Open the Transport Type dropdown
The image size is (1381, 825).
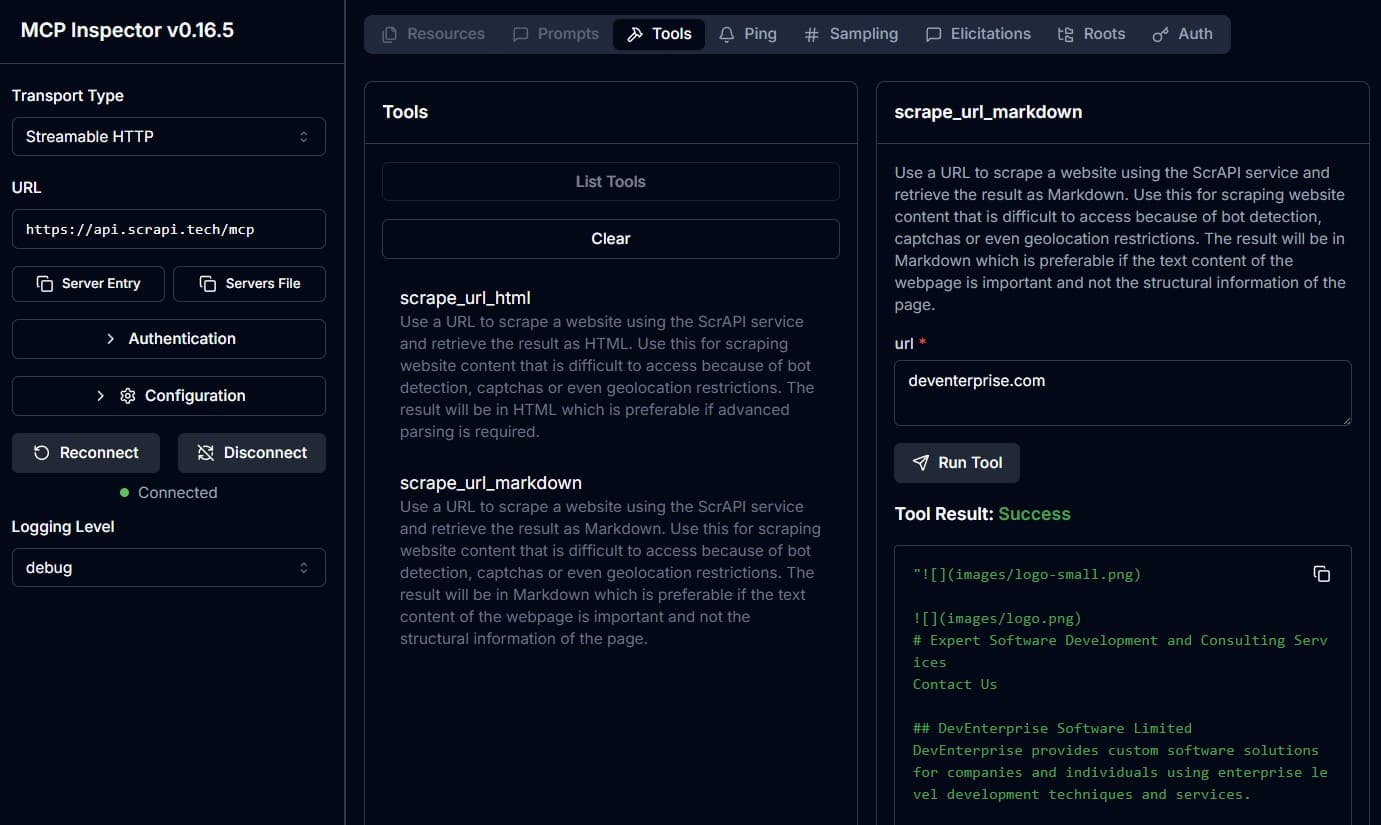(x=168, y=136)
